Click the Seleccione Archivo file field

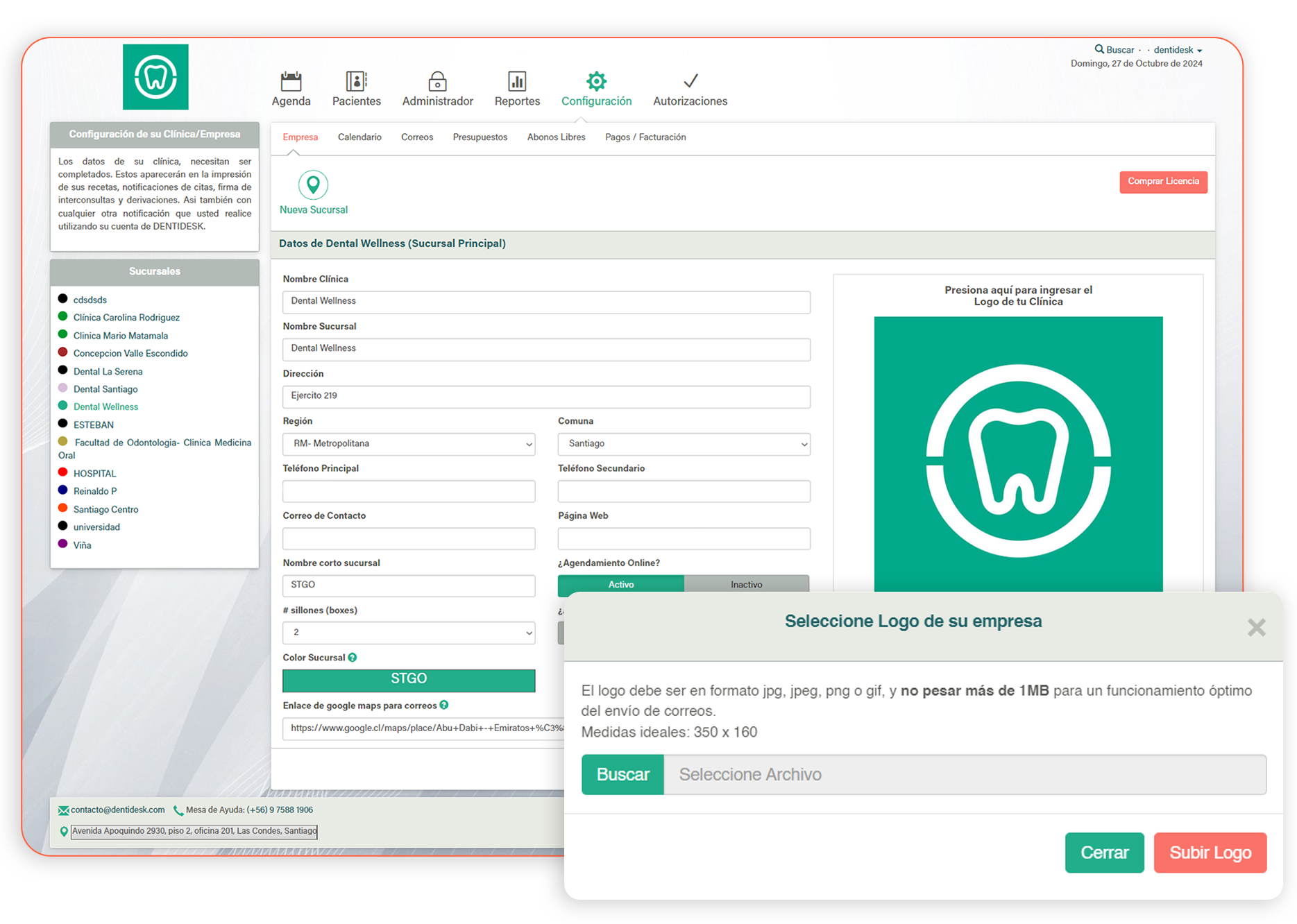(965, 775)
